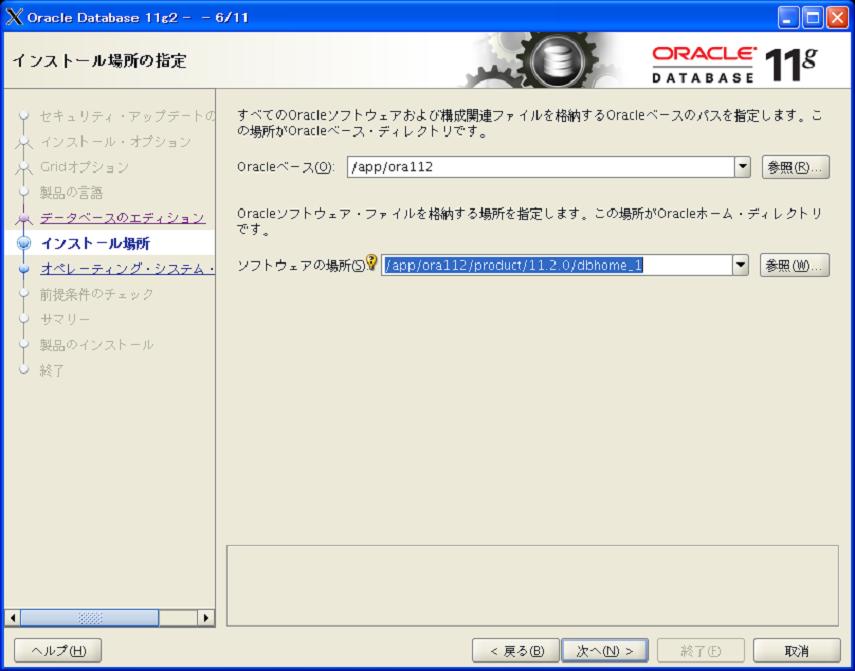Click the インストール場所の指定 page heading

[x=100, y=60]
